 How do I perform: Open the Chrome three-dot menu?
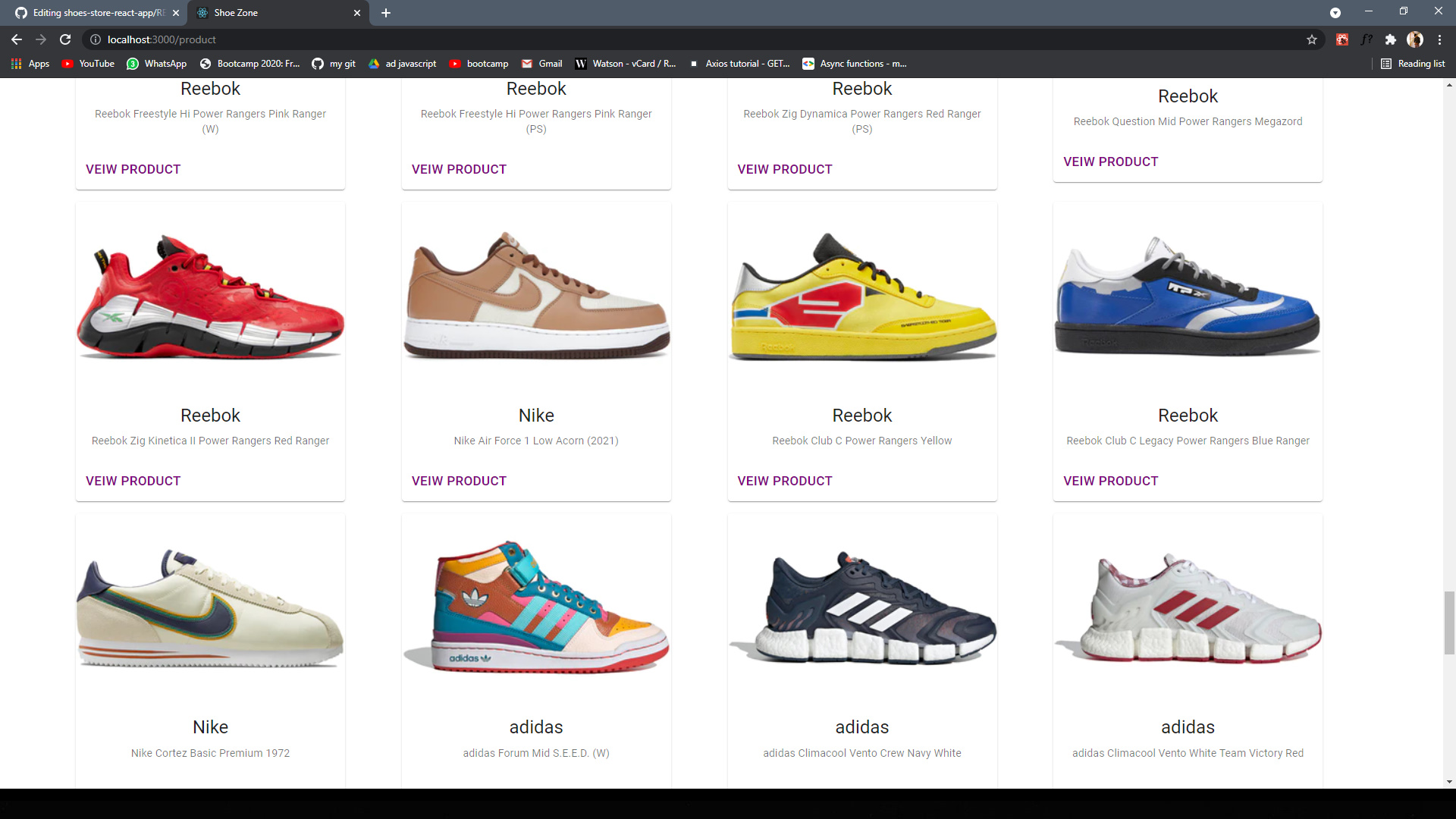pos(1440,39)
